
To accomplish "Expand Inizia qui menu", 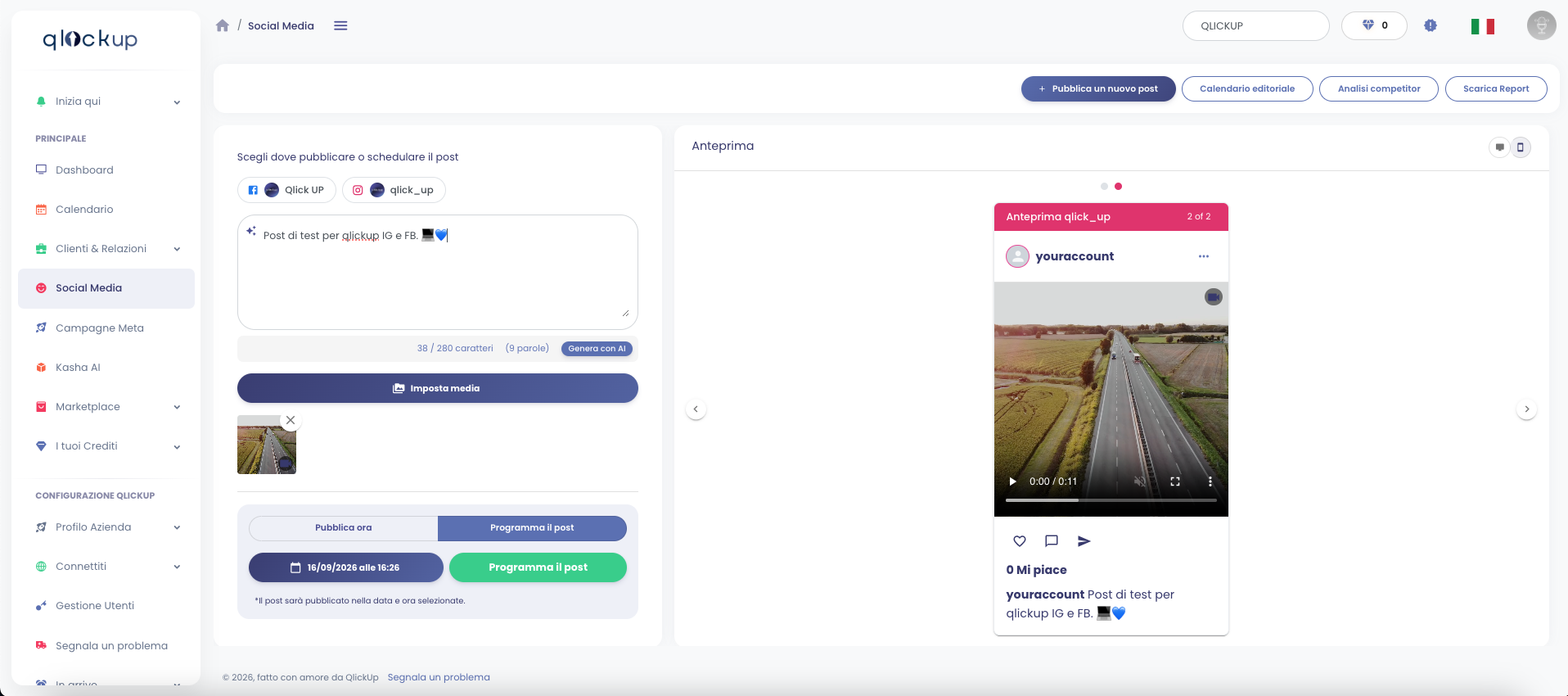I will 106,102.
